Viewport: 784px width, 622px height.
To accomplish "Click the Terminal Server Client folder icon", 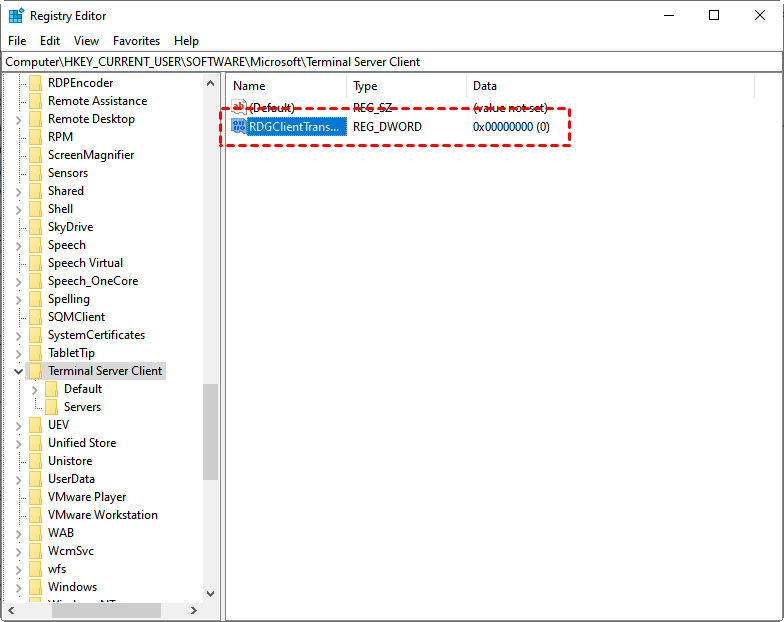I will click(36, 371).
